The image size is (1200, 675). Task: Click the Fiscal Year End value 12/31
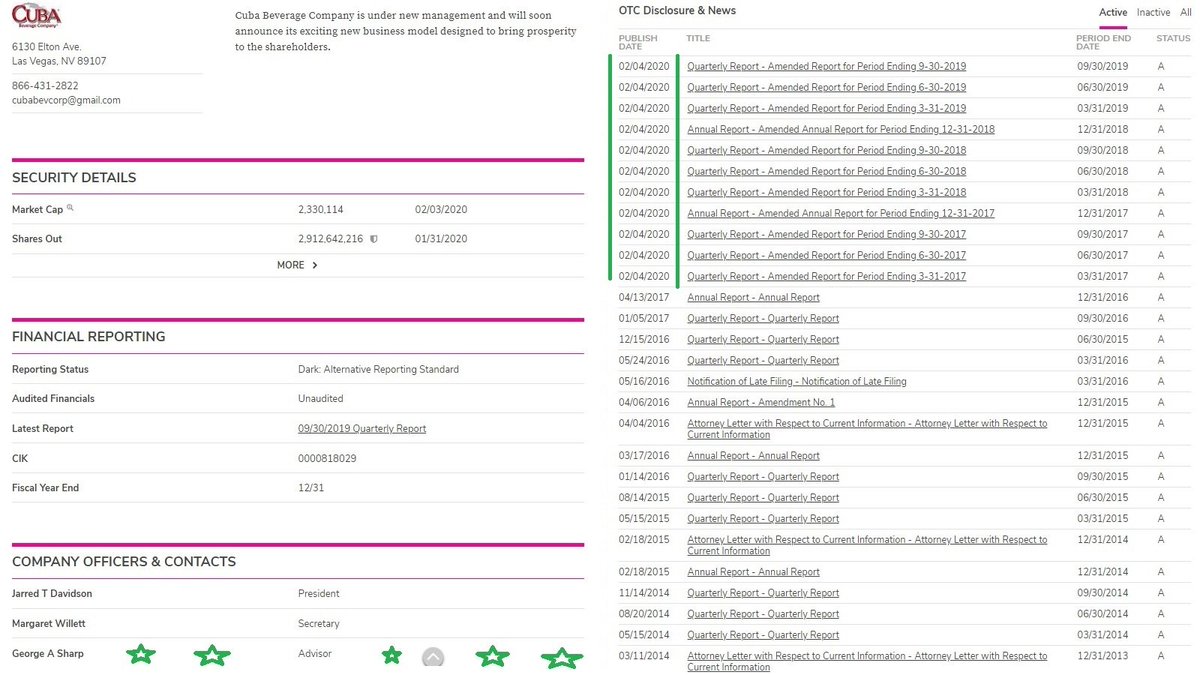[x=310, y=488]
